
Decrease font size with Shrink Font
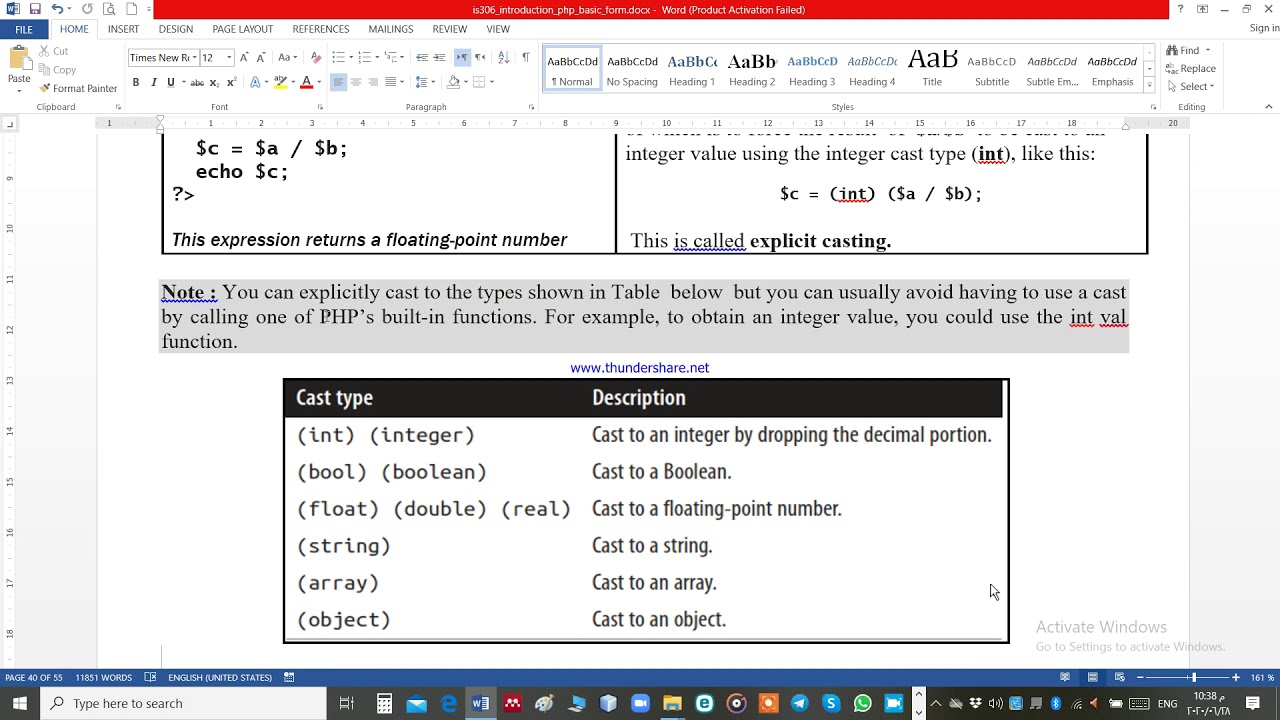pos(261,57)
